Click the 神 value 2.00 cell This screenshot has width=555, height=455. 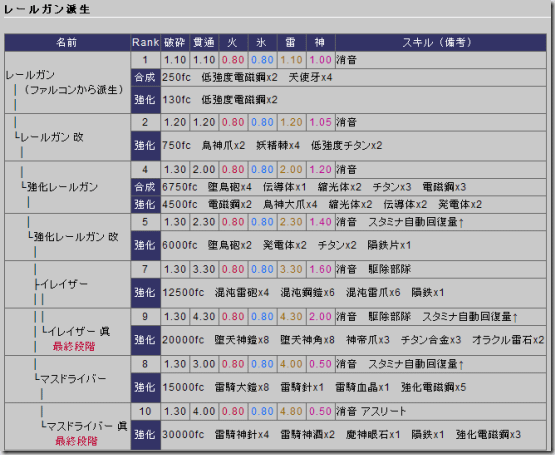(320, 317)
